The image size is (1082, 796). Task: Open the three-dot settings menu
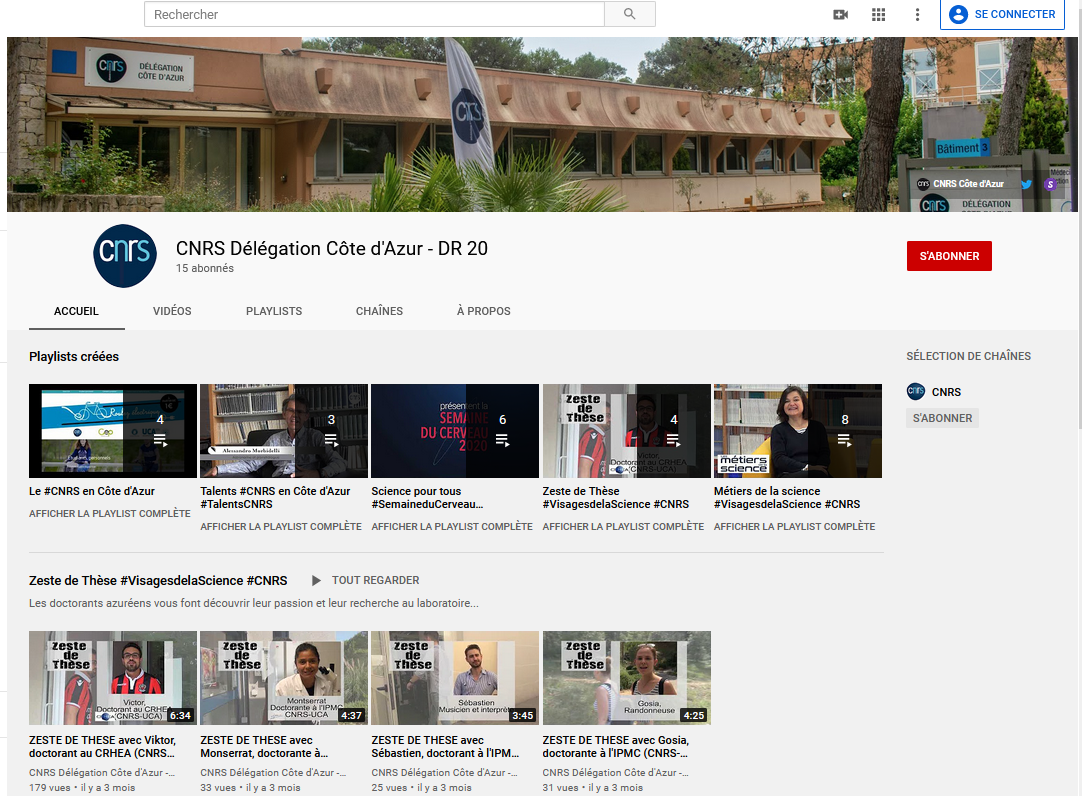[917, 14]
